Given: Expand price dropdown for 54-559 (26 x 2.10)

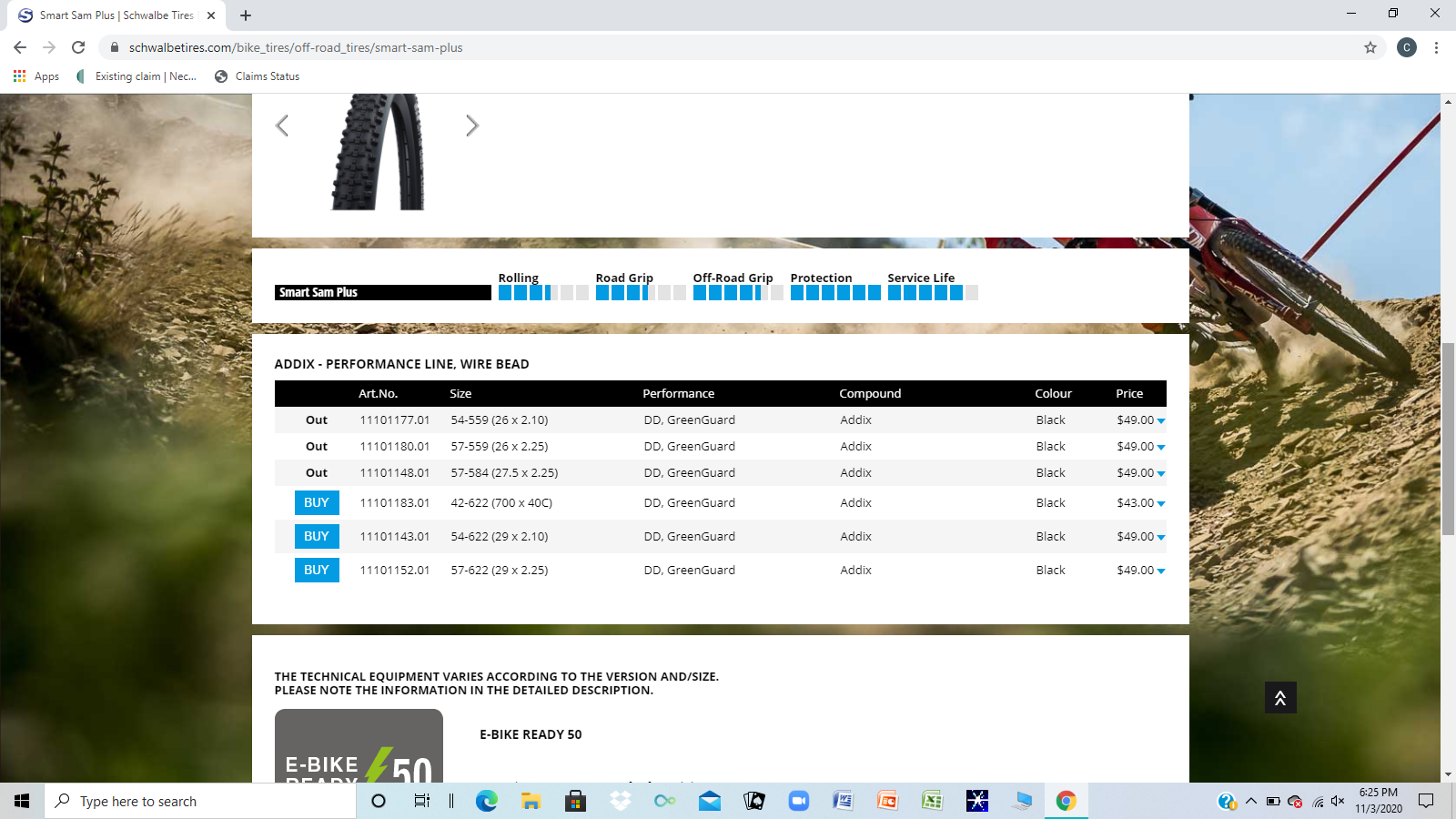Looking at the screenshot, I should (x=1160, y=420).
